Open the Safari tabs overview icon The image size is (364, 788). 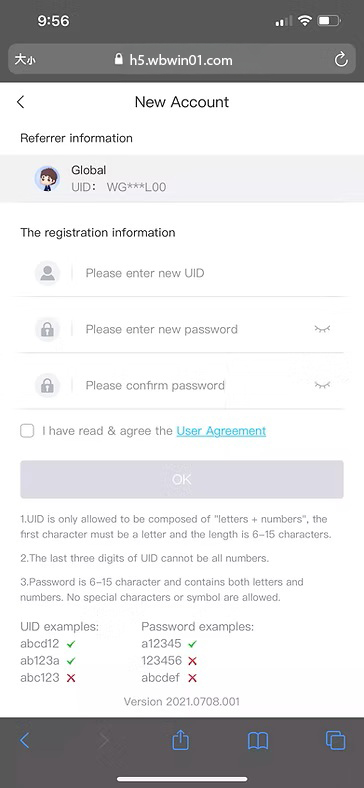pos(335,740)
